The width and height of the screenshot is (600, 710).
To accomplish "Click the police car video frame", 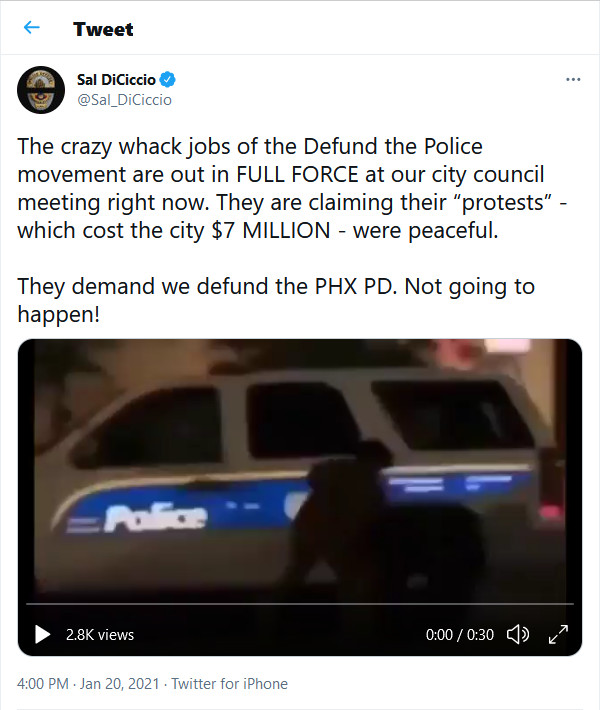I will click(300, 471).
